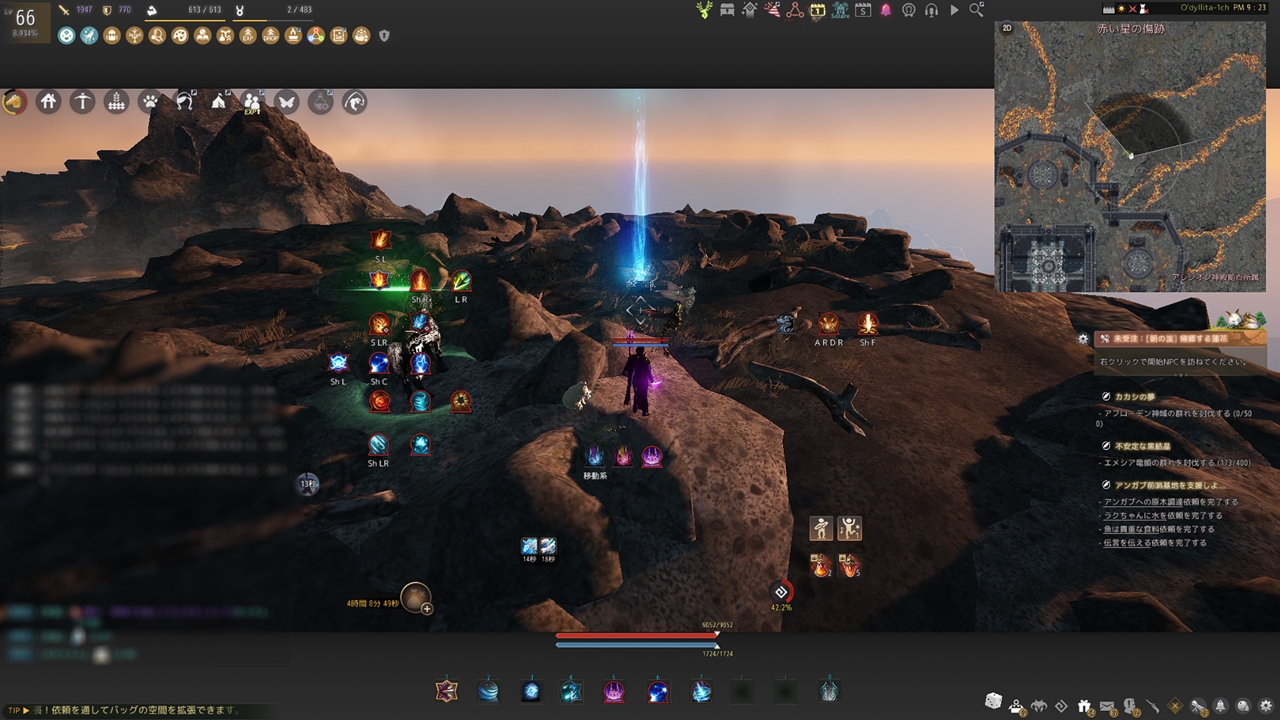Open the red triangle network icon

795,10
